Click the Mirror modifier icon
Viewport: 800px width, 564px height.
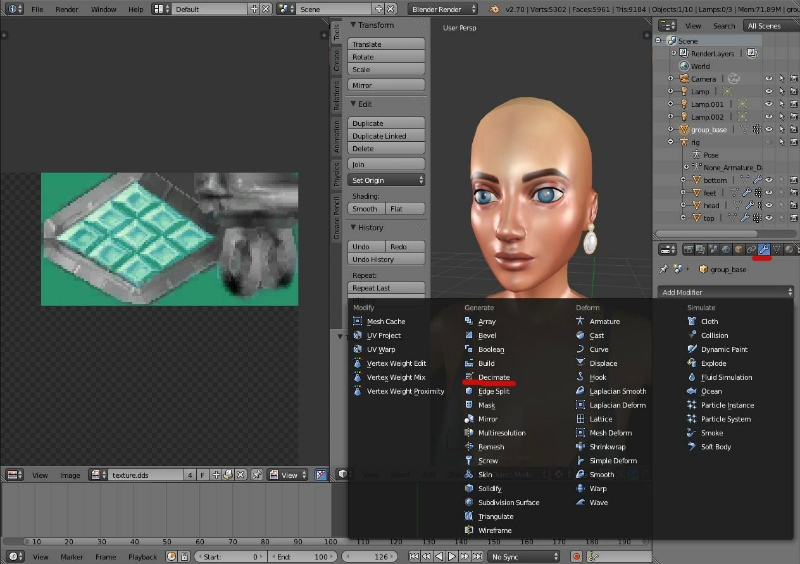469,419
